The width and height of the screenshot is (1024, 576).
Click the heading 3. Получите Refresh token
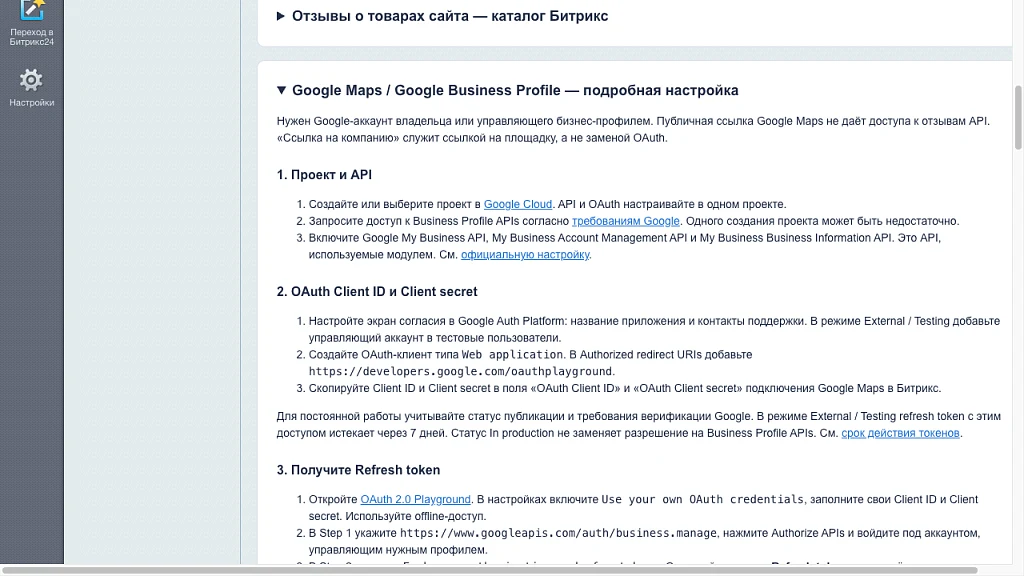[359, 470]
